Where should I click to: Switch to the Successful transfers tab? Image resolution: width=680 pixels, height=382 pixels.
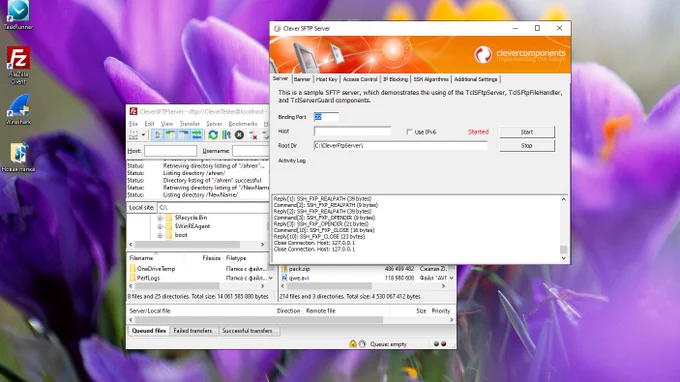247,331
